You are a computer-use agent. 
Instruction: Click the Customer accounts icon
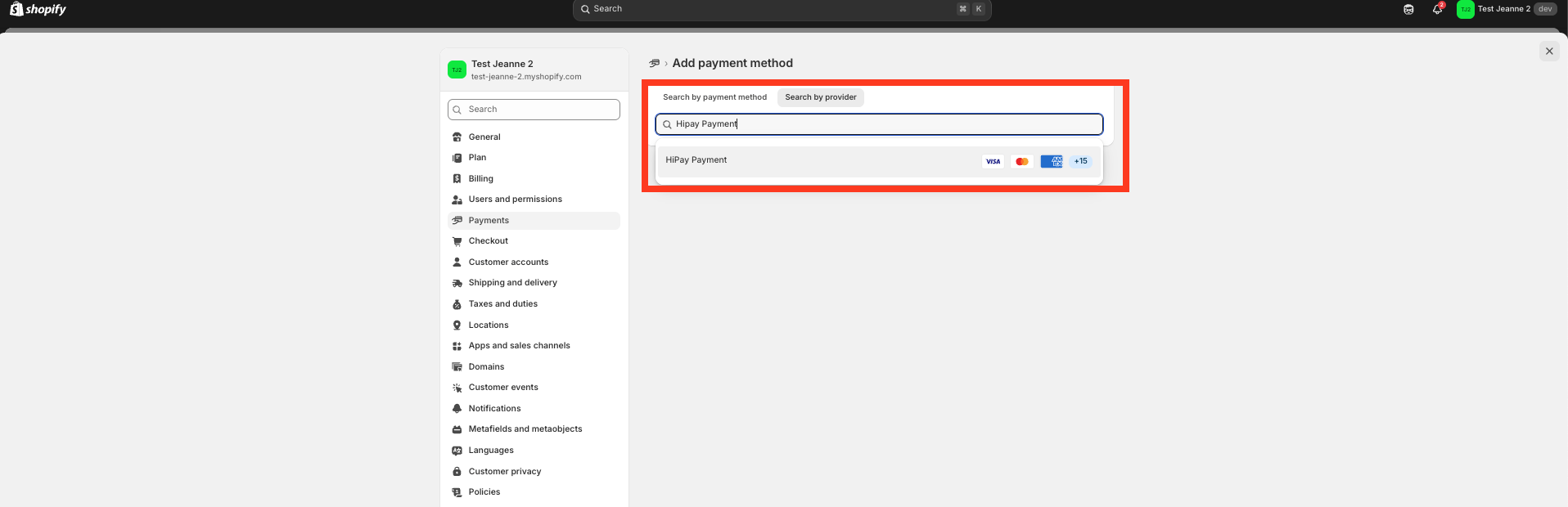[x=457, y=262]
